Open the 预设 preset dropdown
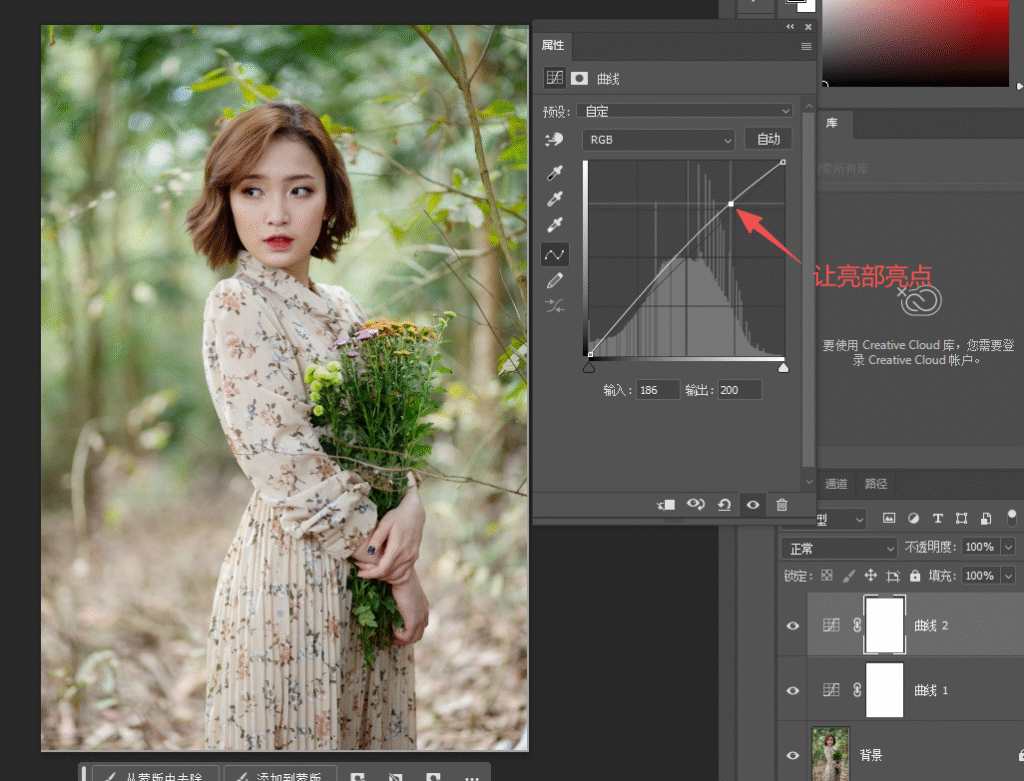This screenshot has height=781, width=1024. pos(686,111)
